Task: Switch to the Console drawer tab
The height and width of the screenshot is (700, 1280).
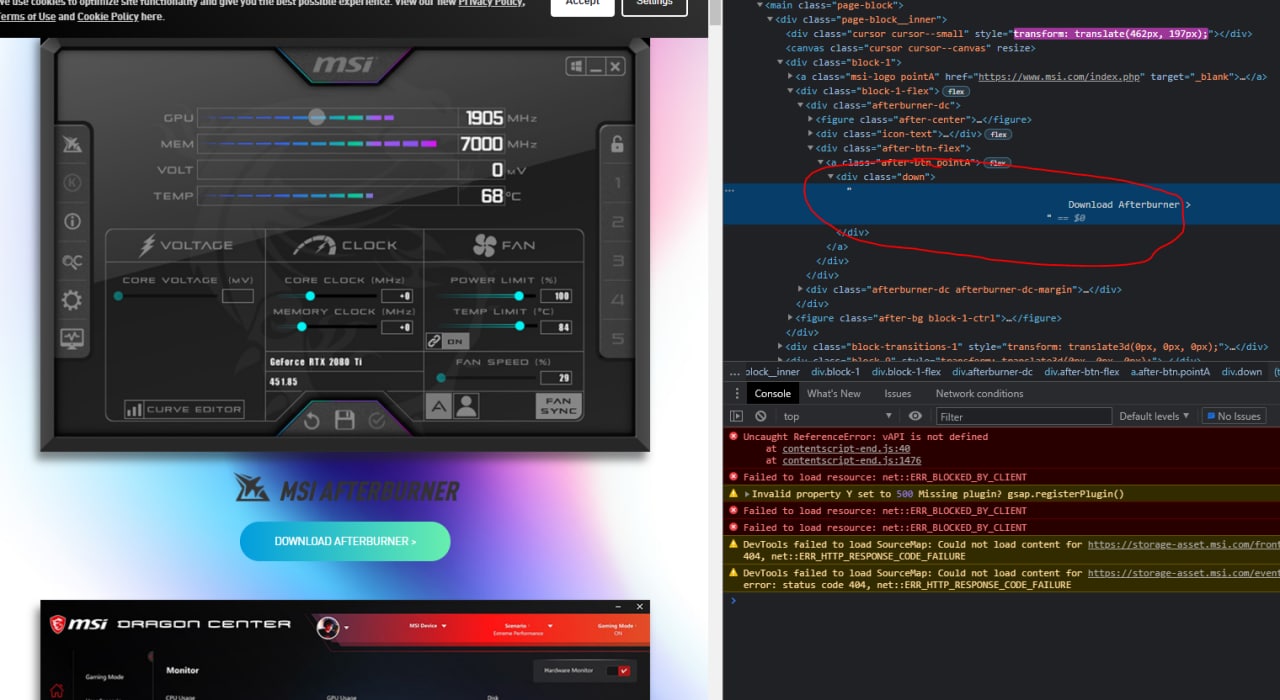Action: click(773, 393)
